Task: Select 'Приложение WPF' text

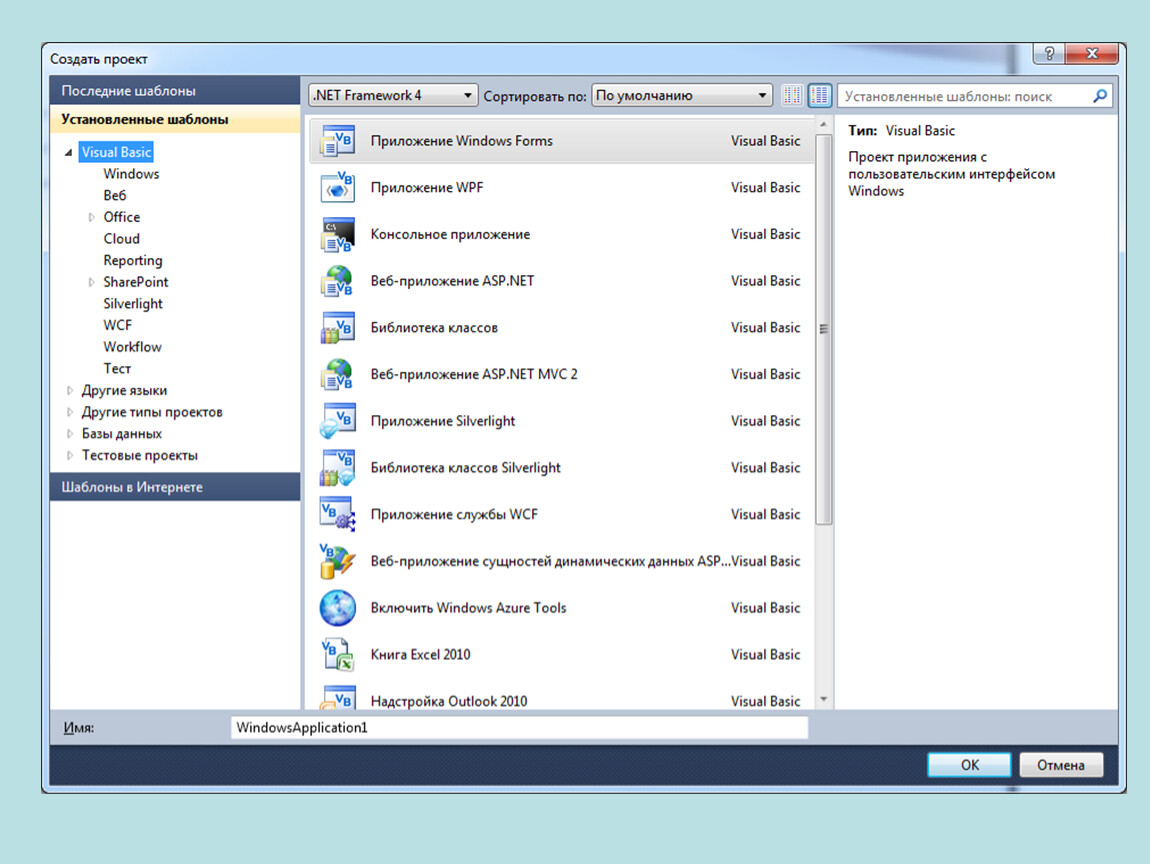Action: (x=427, y=188)
